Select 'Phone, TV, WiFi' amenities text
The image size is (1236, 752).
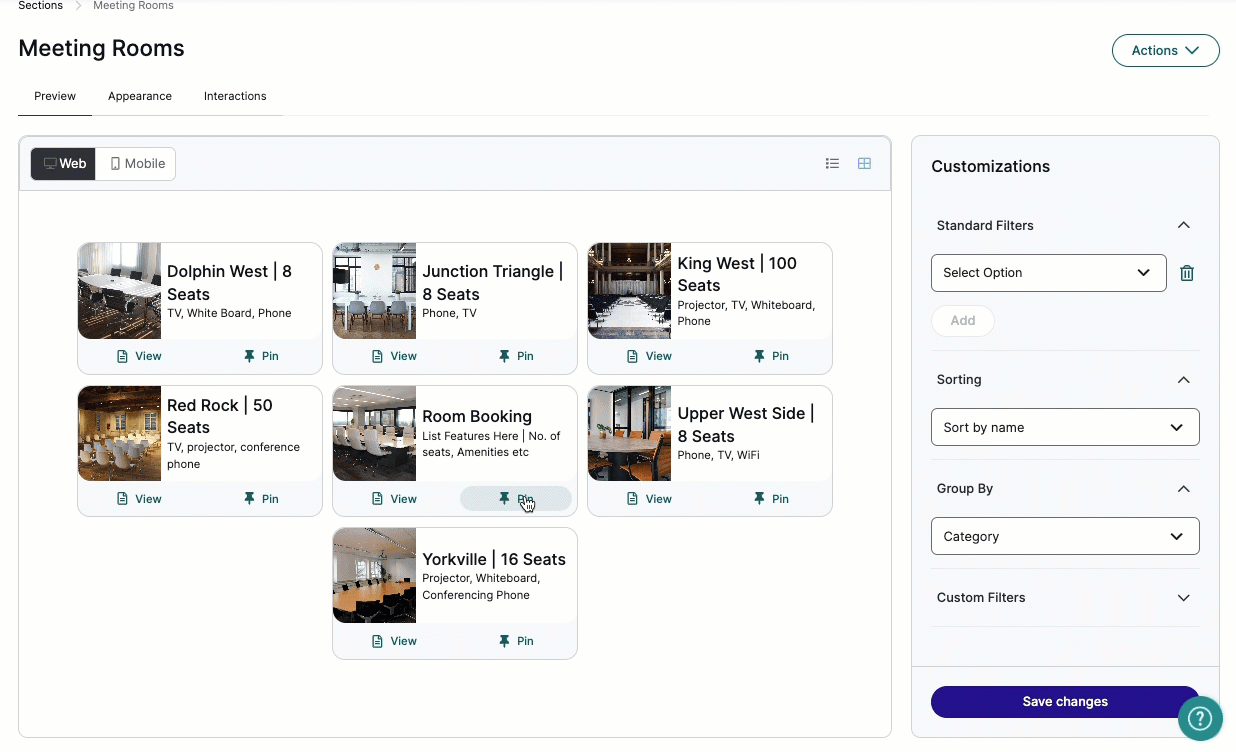(x=718, y=455)
